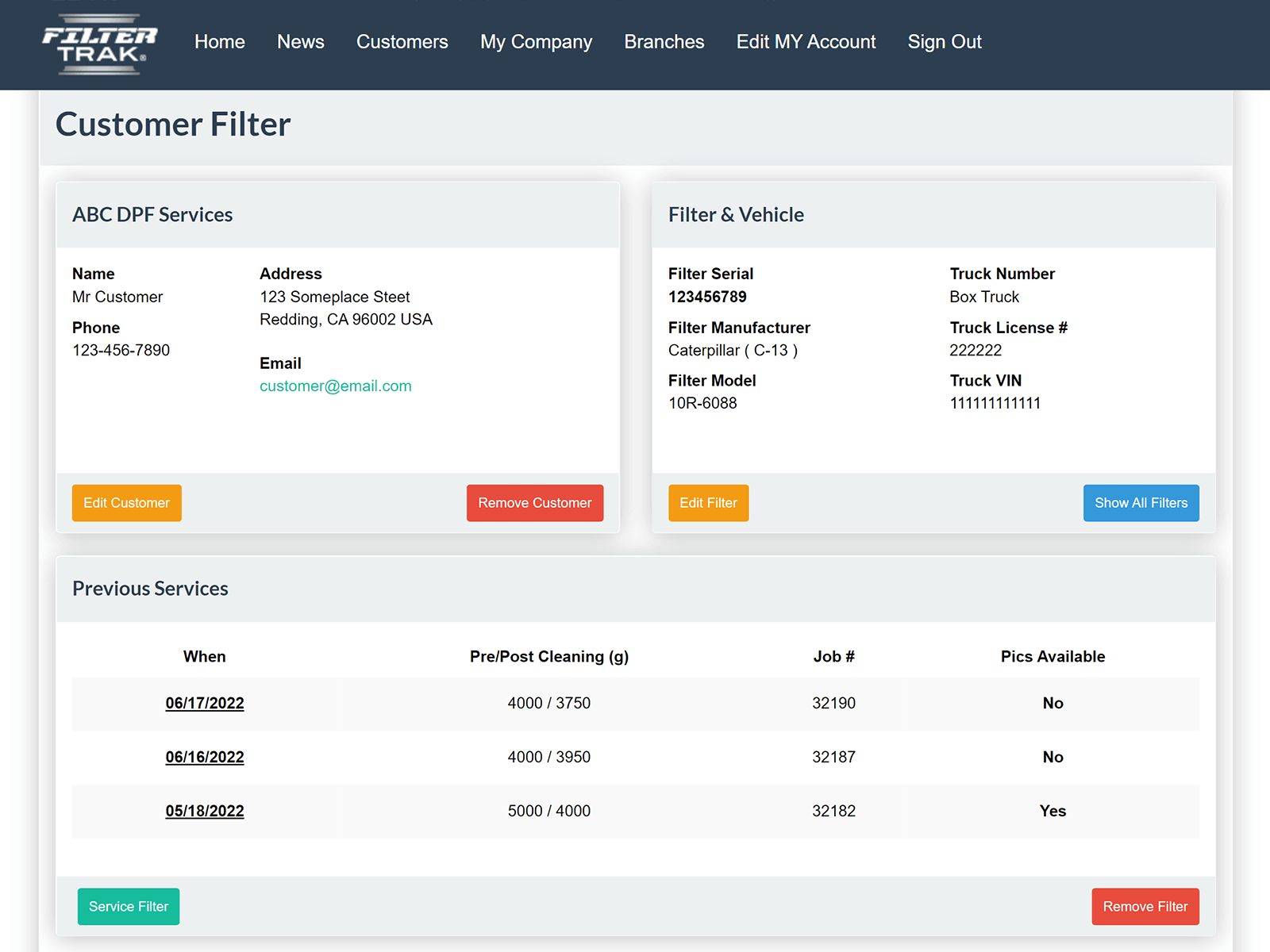This screenshot has width=1270, height=952.
Task: Click the Remove Customer button
Action: click(535, 503)
